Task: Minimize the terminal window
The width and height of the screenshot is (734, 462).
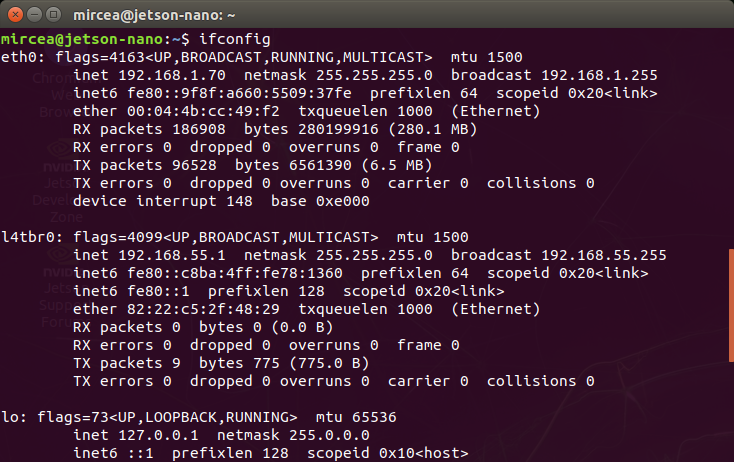Action: [x=35, y=15]
